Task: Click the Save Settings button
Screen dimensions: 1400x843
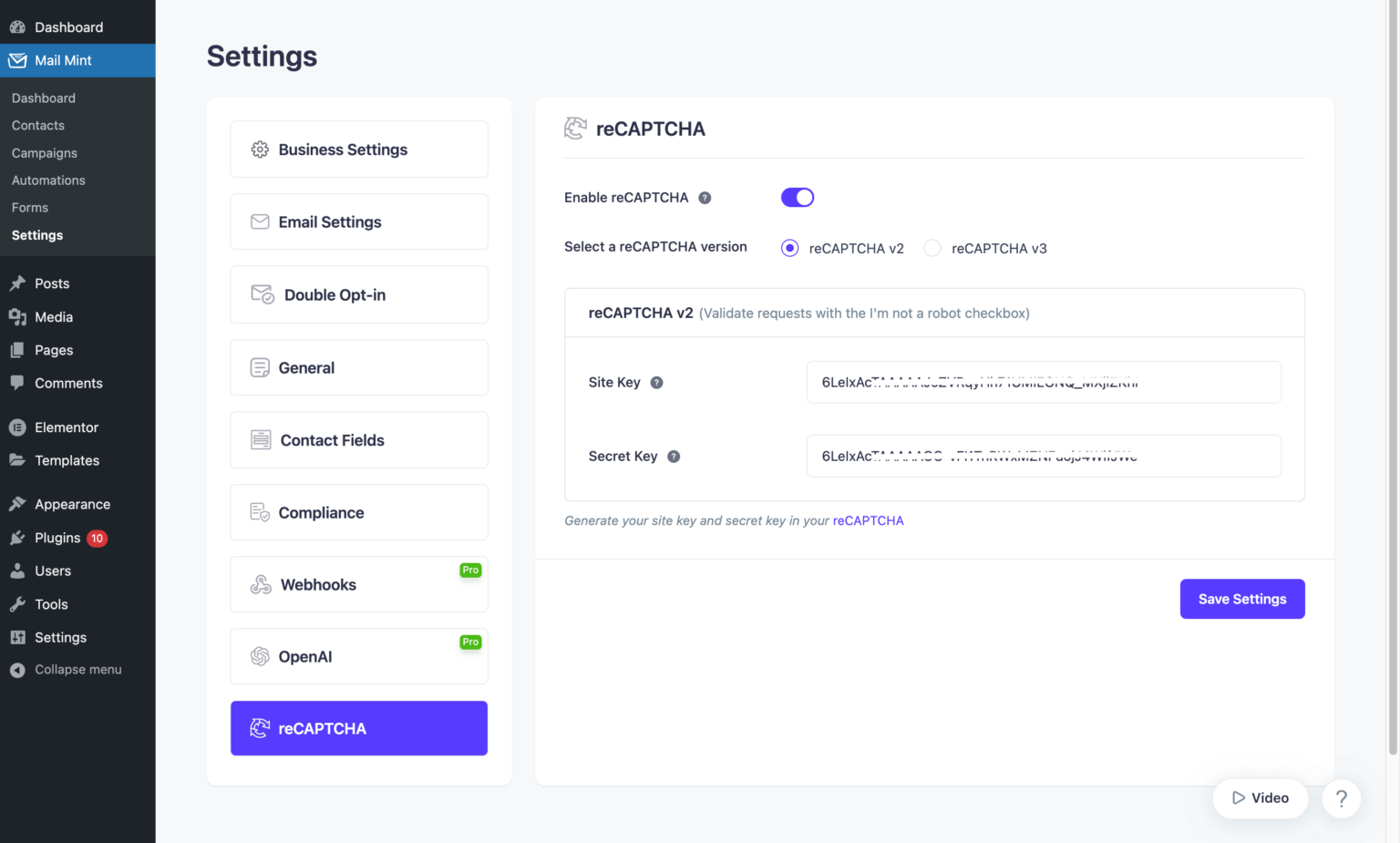Action: click(1241, 599)
